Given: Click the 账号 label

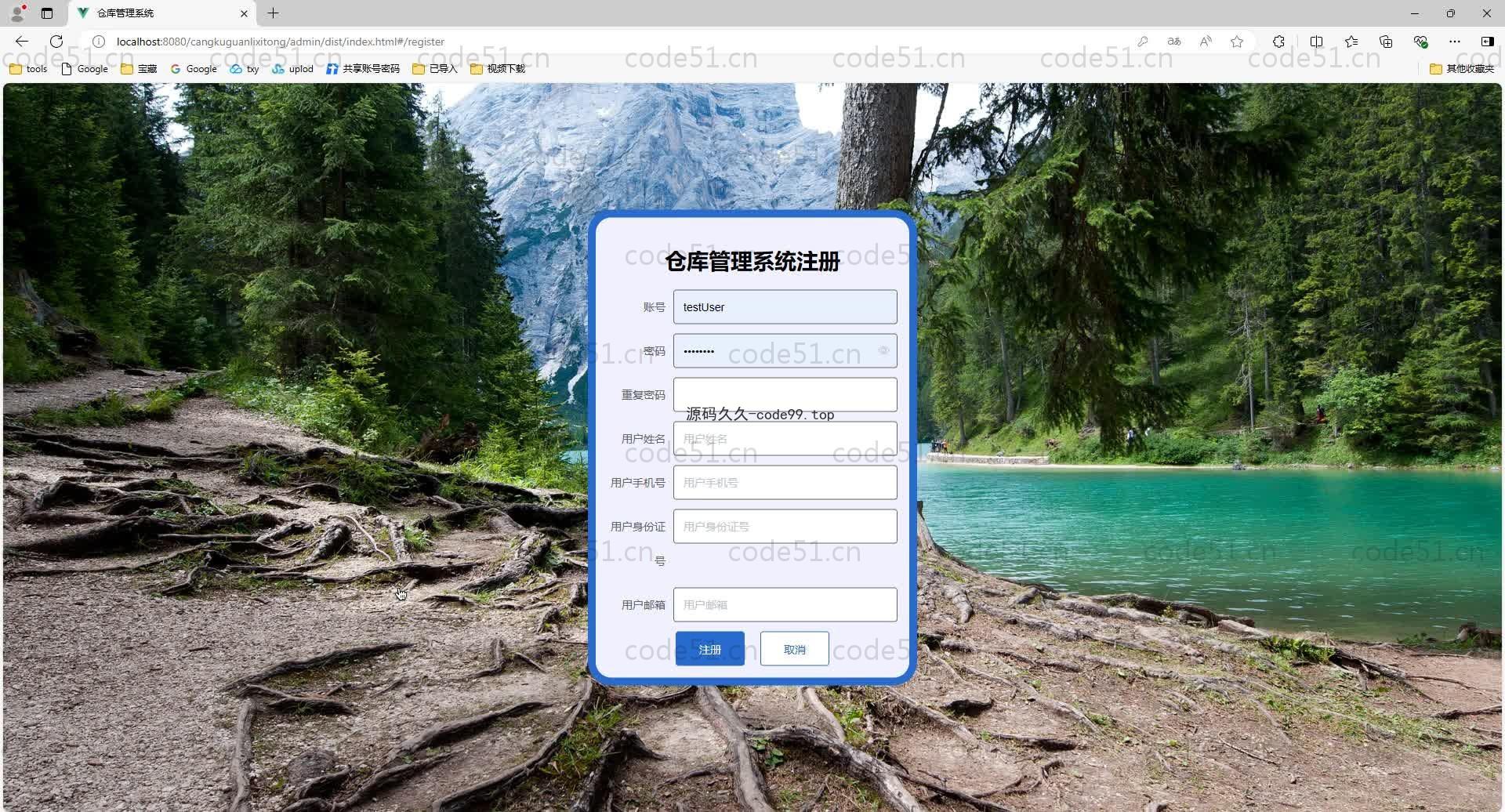Looking at the screenshot, I should (x=654, y=307).
